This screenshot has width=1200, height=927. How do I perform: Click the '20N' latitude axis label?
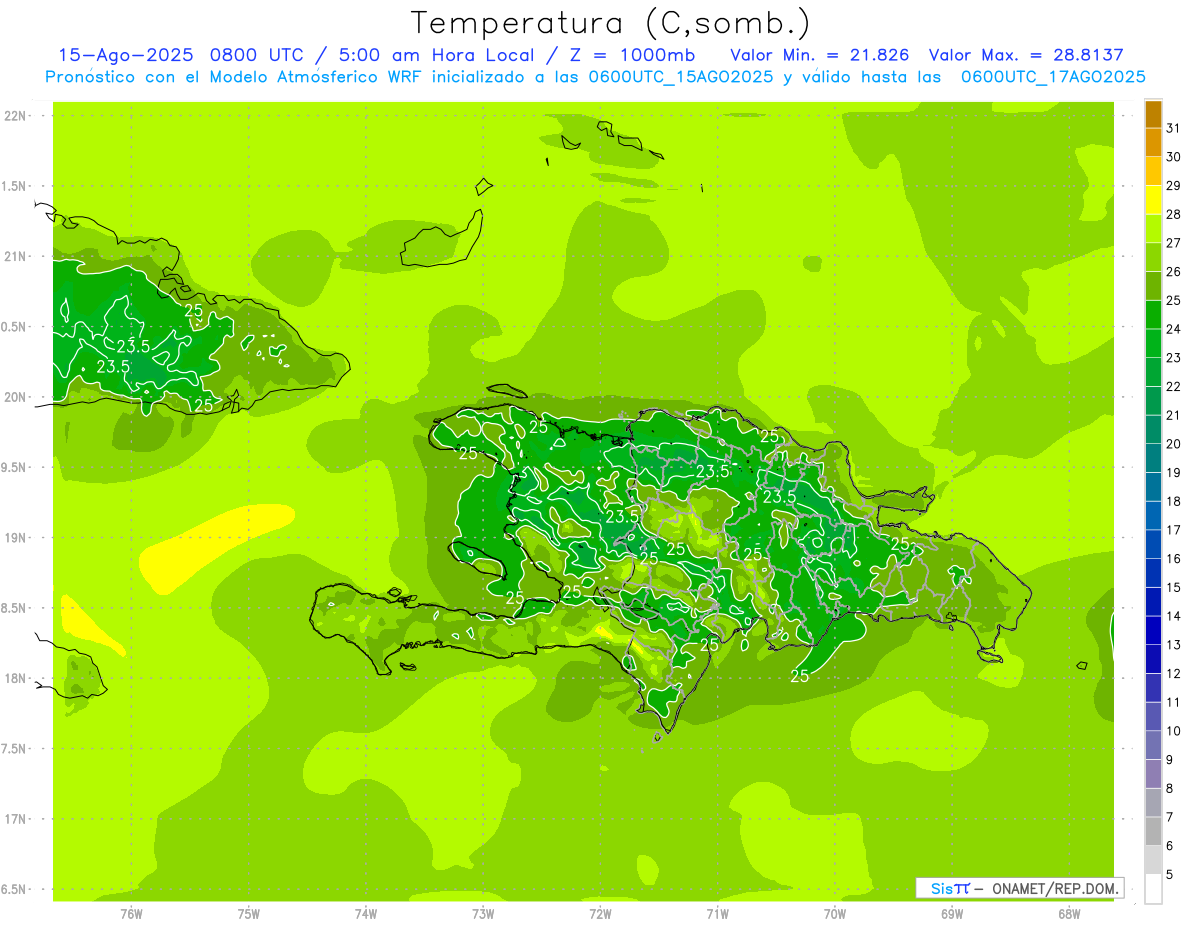point(14,397)
